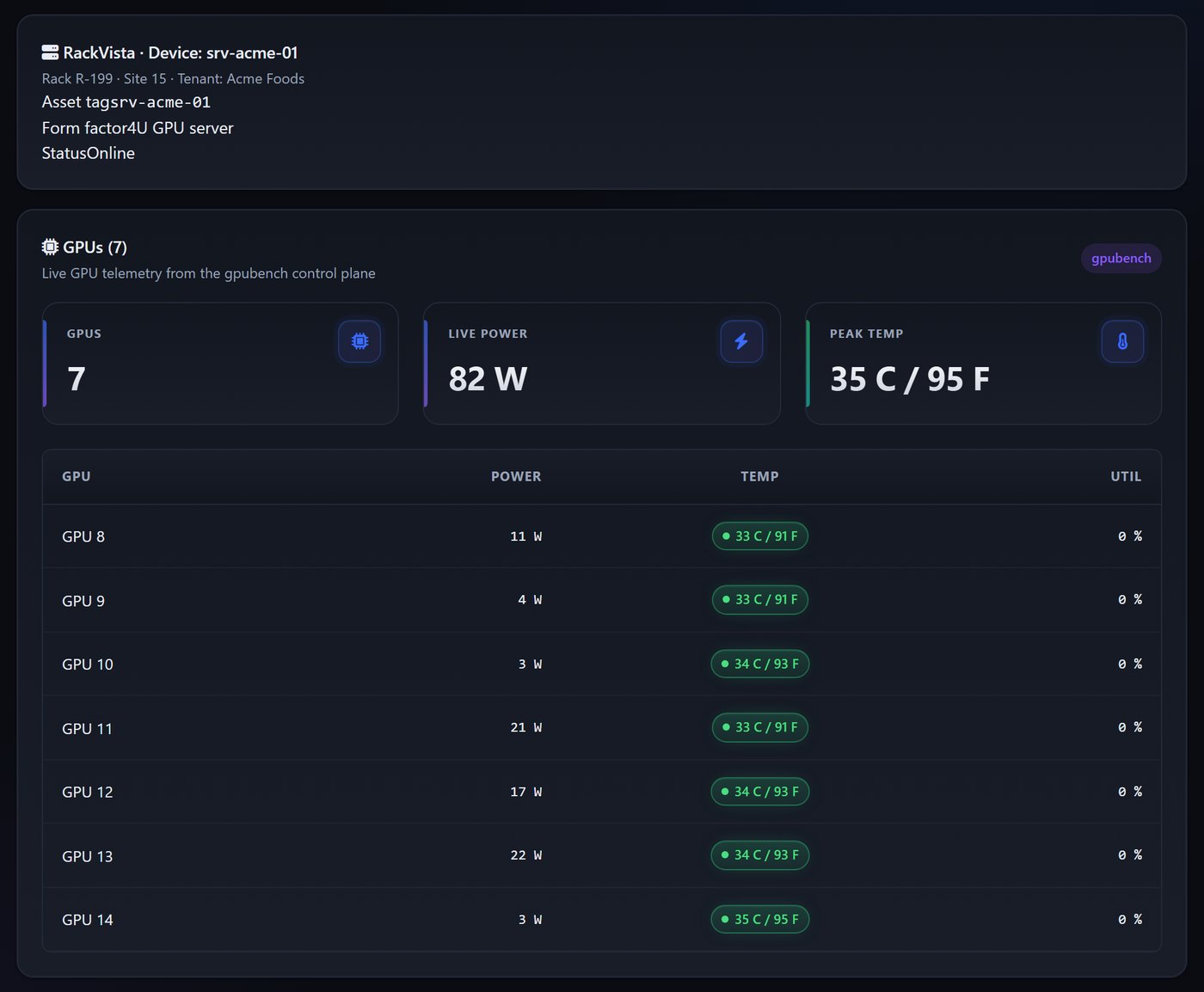Image resolution: width=1204 pixels, height=992 pixels.
Task: Click the UTIL column header
Action: pos(1126,476)
